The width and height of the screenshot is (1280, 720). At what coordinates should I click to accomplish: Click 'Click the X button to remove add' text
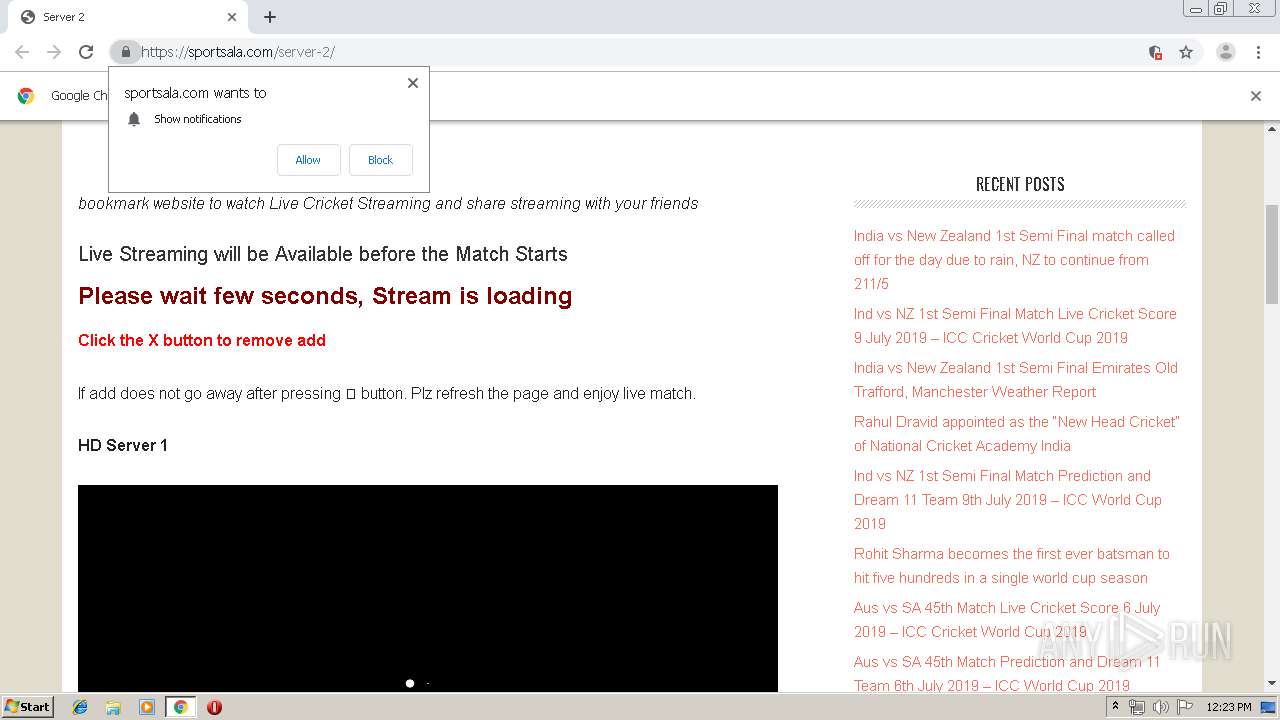(202, 340)
